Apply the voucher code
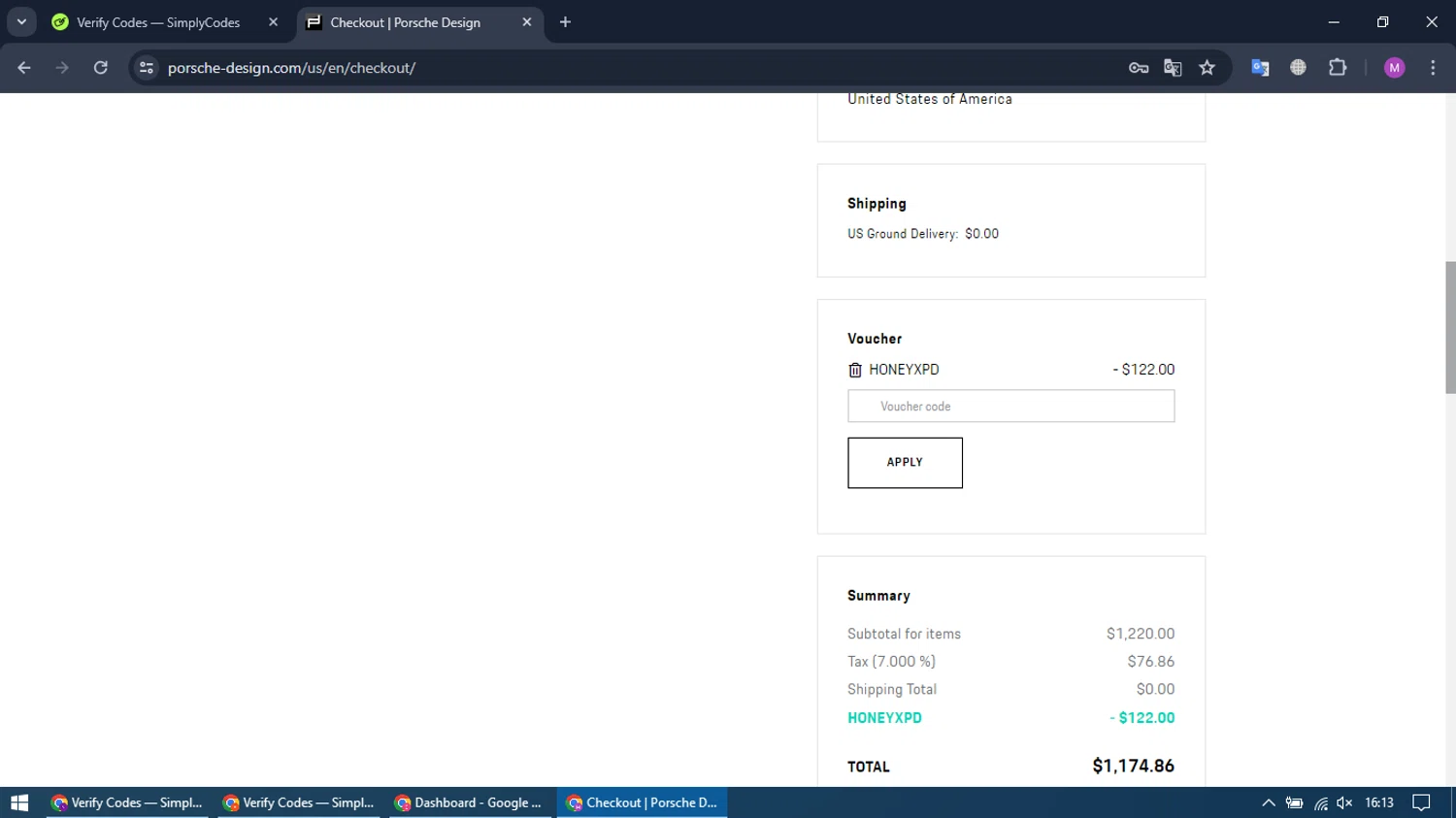Image resolution: width=1456 pixels, height=818 pixels. click(x=905, y=463)
